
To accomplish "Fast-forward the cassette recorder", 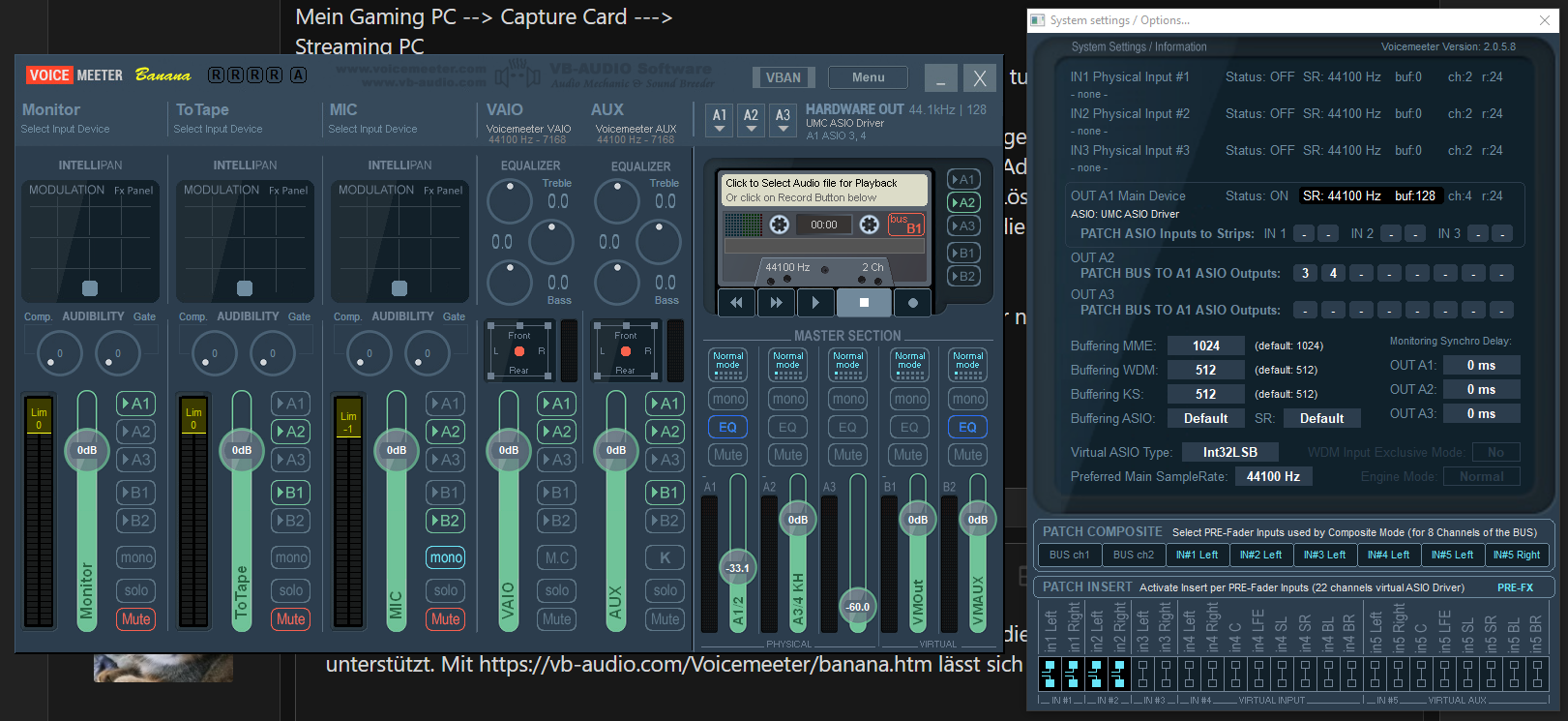I will click(x=776, y=302).
